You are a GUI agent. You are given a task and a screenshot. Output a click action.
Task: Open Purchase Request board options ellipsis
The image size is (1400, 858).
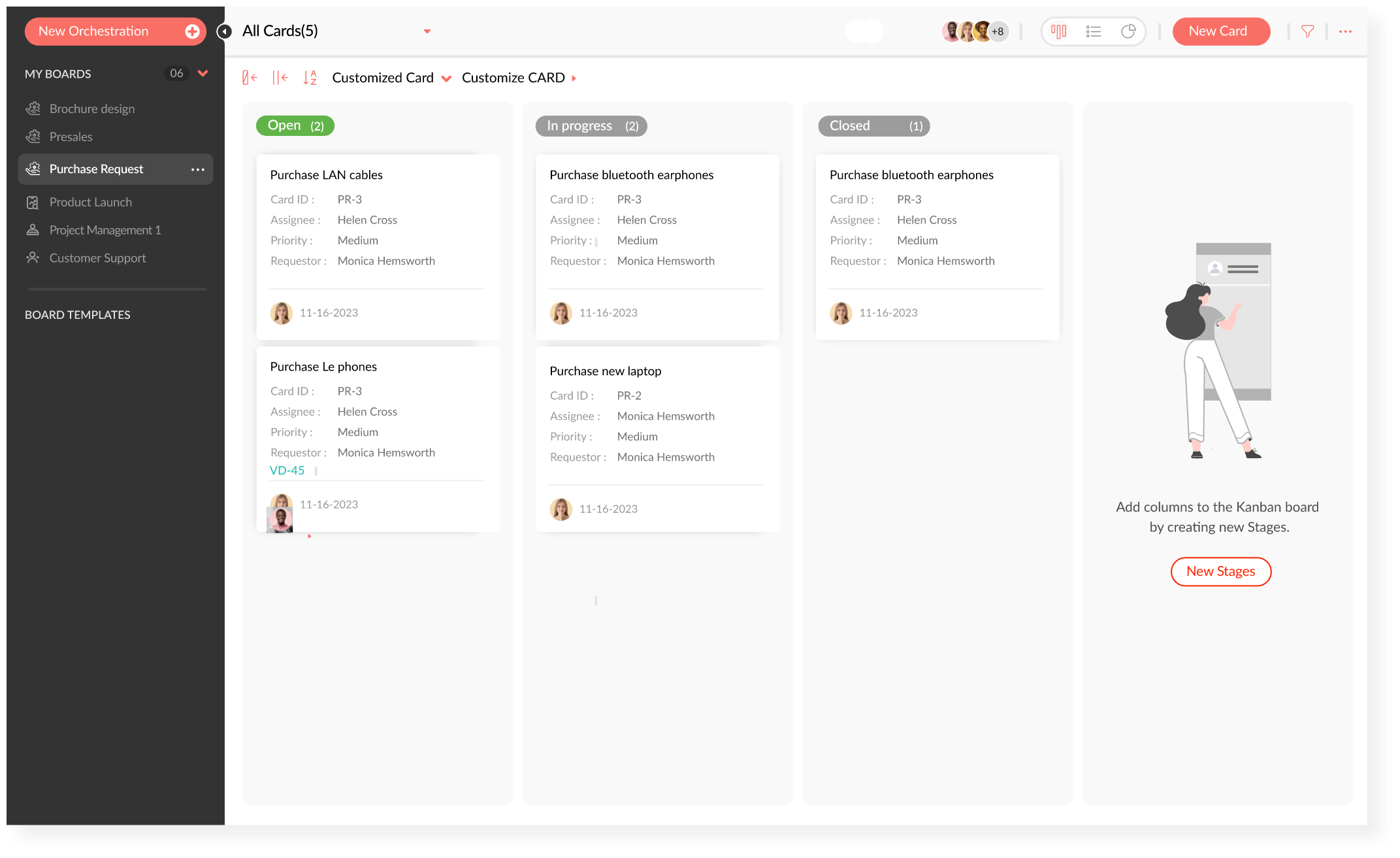click(197, 169)
